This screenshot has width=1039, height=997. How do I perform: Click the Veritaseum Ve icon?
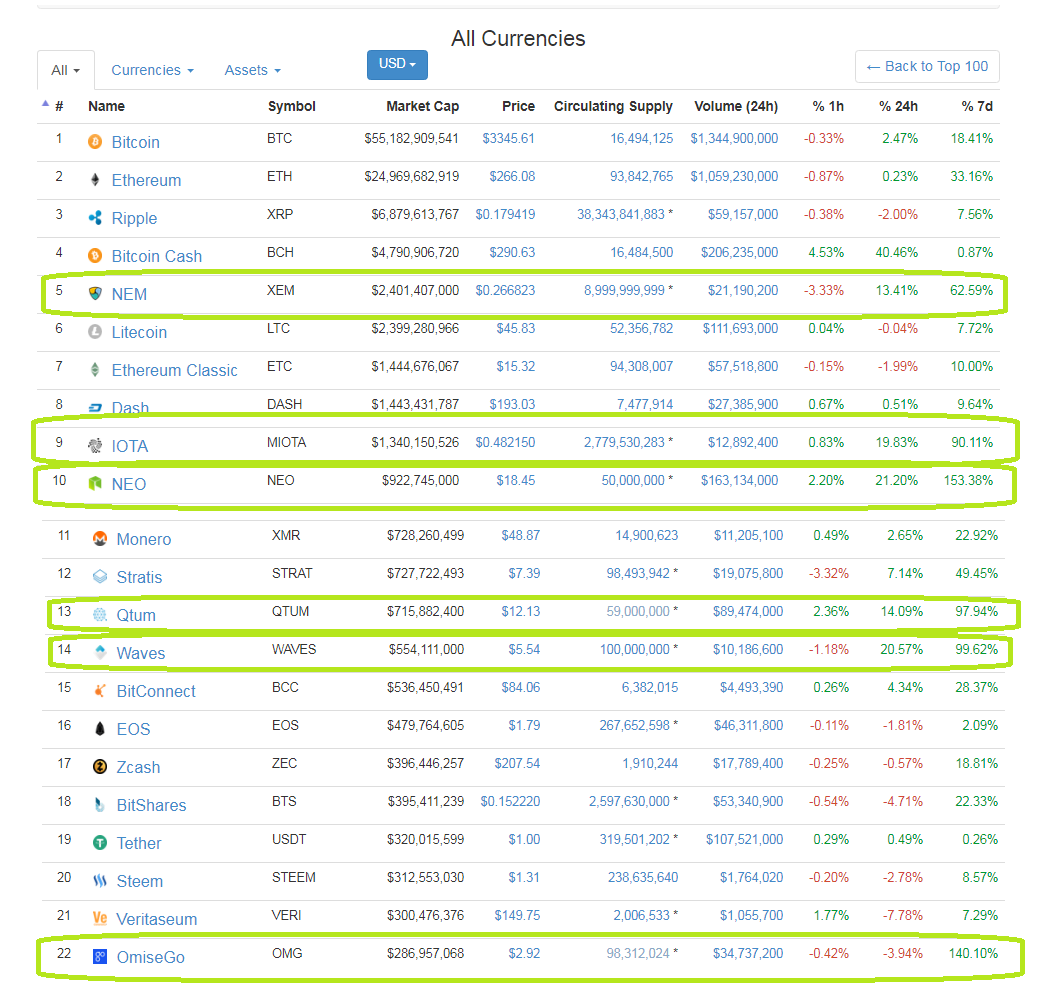[100, 918]
